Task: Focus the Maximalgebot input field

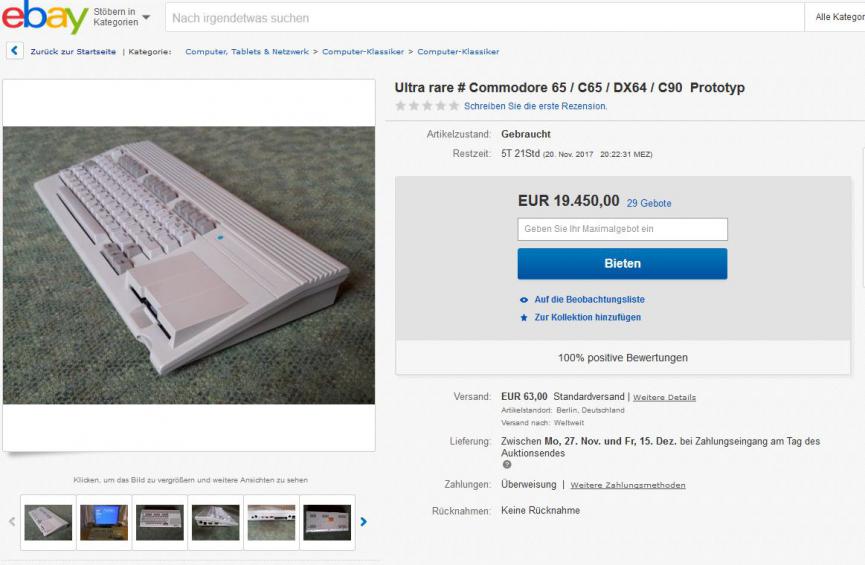Action: [622, 229]
